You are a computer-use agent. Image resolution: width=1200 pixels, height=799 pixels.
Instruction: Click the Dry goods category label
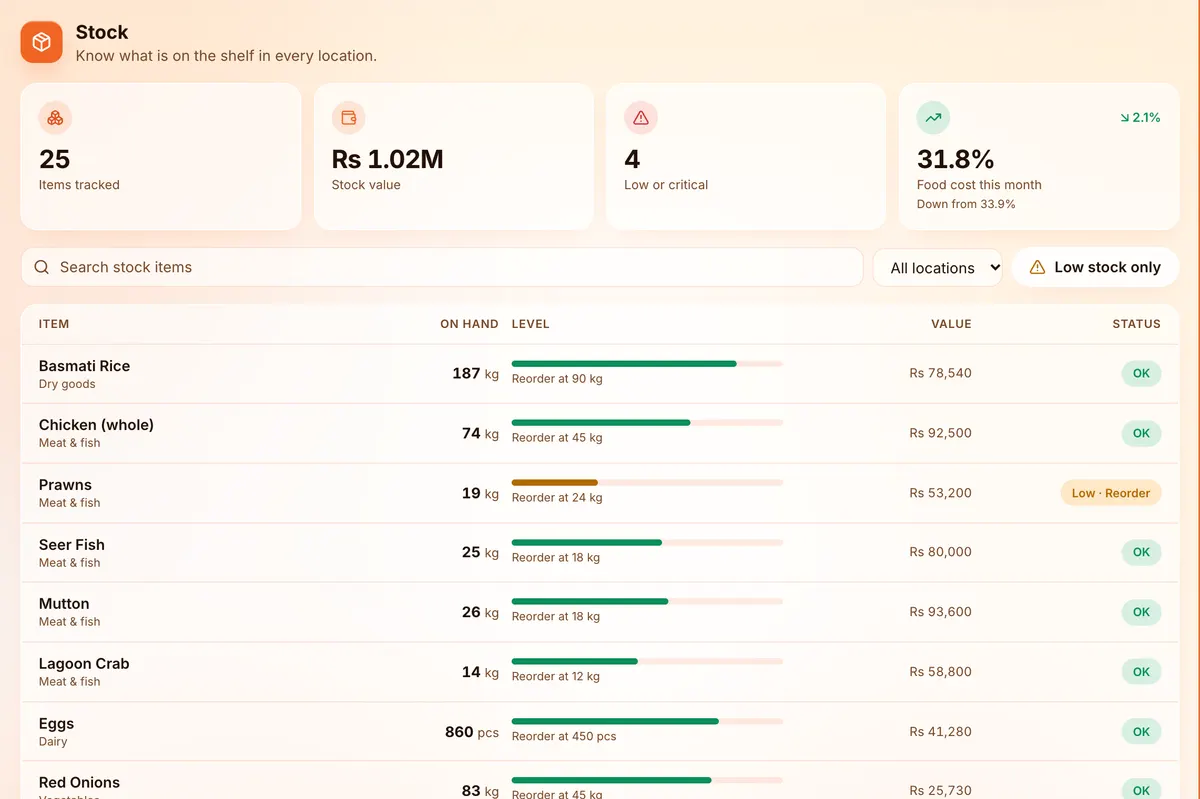pos(67,384)
